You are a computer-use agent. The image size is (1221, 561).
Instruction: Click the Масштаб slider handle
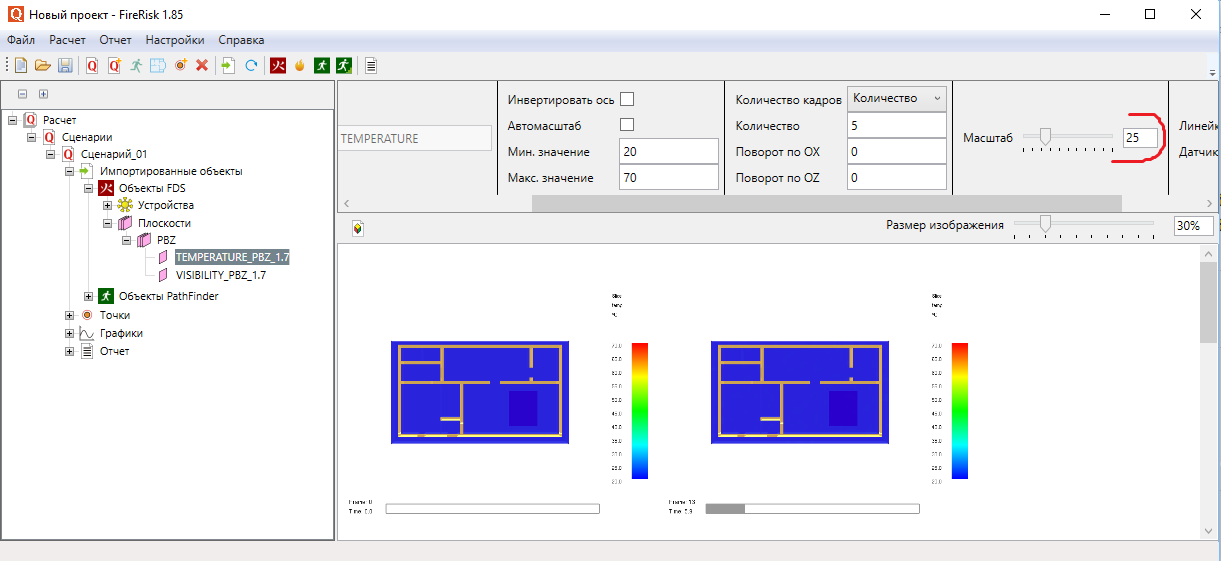point(1045,137)
